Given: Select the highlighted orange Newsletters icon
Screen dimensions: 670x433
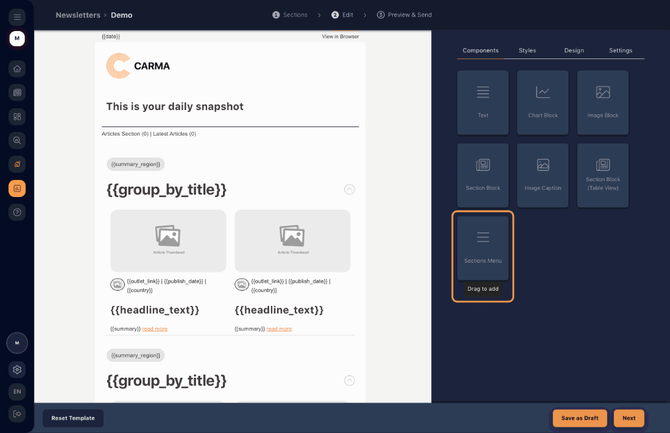Looking at the screenshot, I should tap(17, 188).
